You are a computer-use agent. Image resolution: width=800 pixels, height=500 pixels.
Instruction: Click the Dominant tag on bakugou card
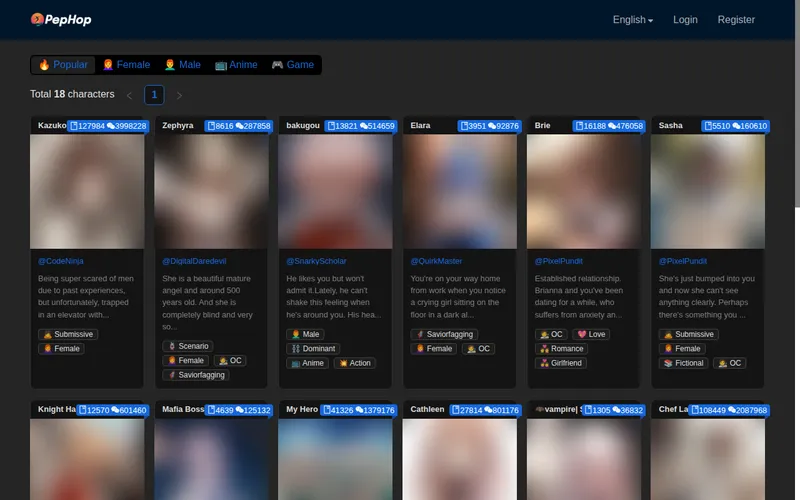313,348
